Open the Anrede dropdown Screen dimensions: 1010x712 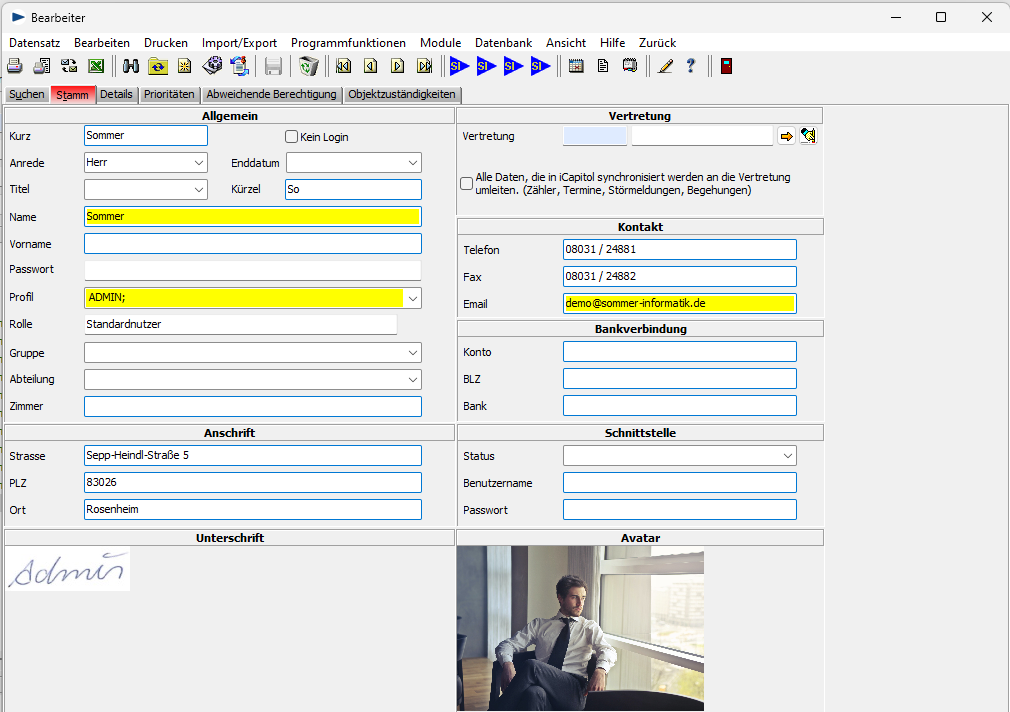click(x=197, y=163)
